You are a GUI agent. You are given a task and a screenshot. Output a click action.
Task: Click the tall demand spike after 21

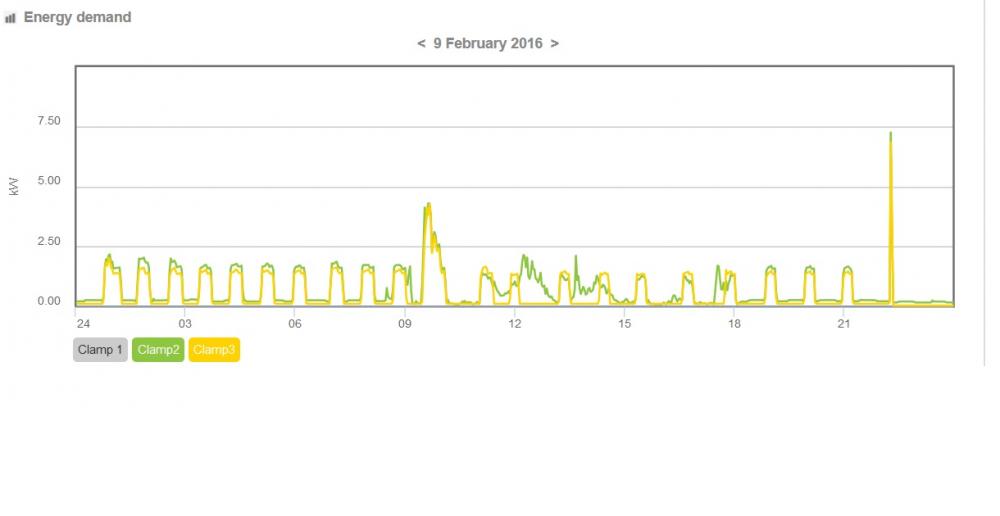click(891, 217)
